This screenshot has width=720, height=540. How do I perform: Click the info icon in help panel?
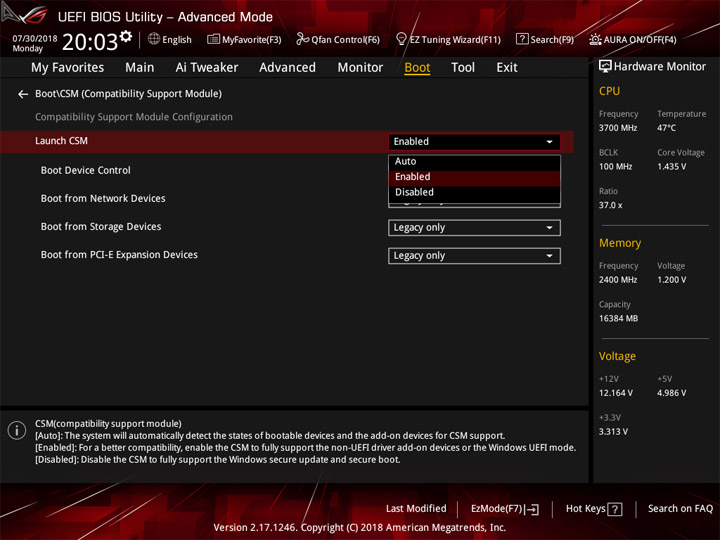pyautogui.click(x=17, y=430)
